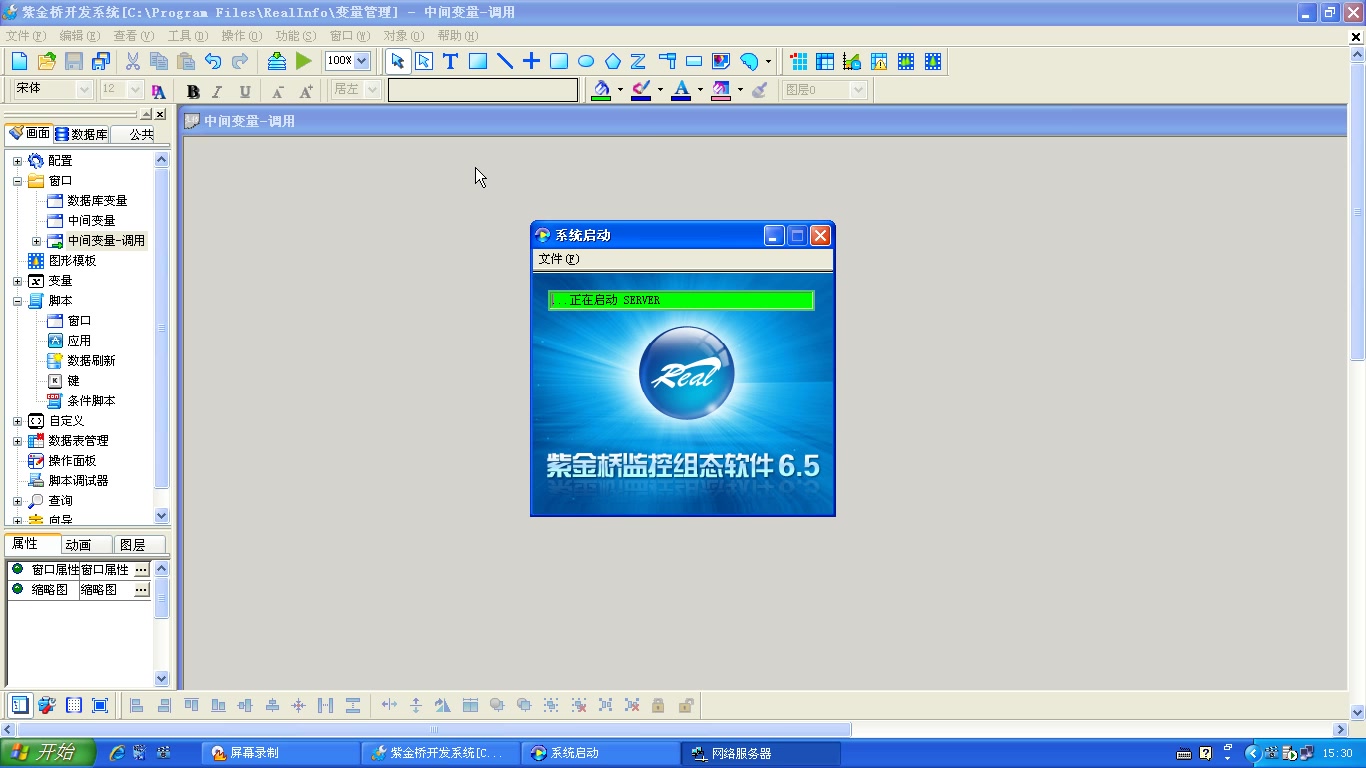
Task: Open the 工具 menu
Action: click(187, 35)
